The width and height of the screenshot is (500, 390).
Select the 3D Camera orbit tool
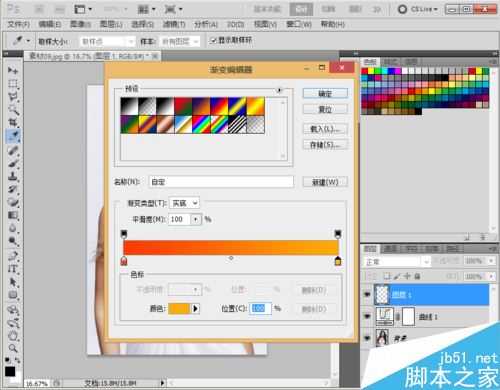tap(13, 323)
